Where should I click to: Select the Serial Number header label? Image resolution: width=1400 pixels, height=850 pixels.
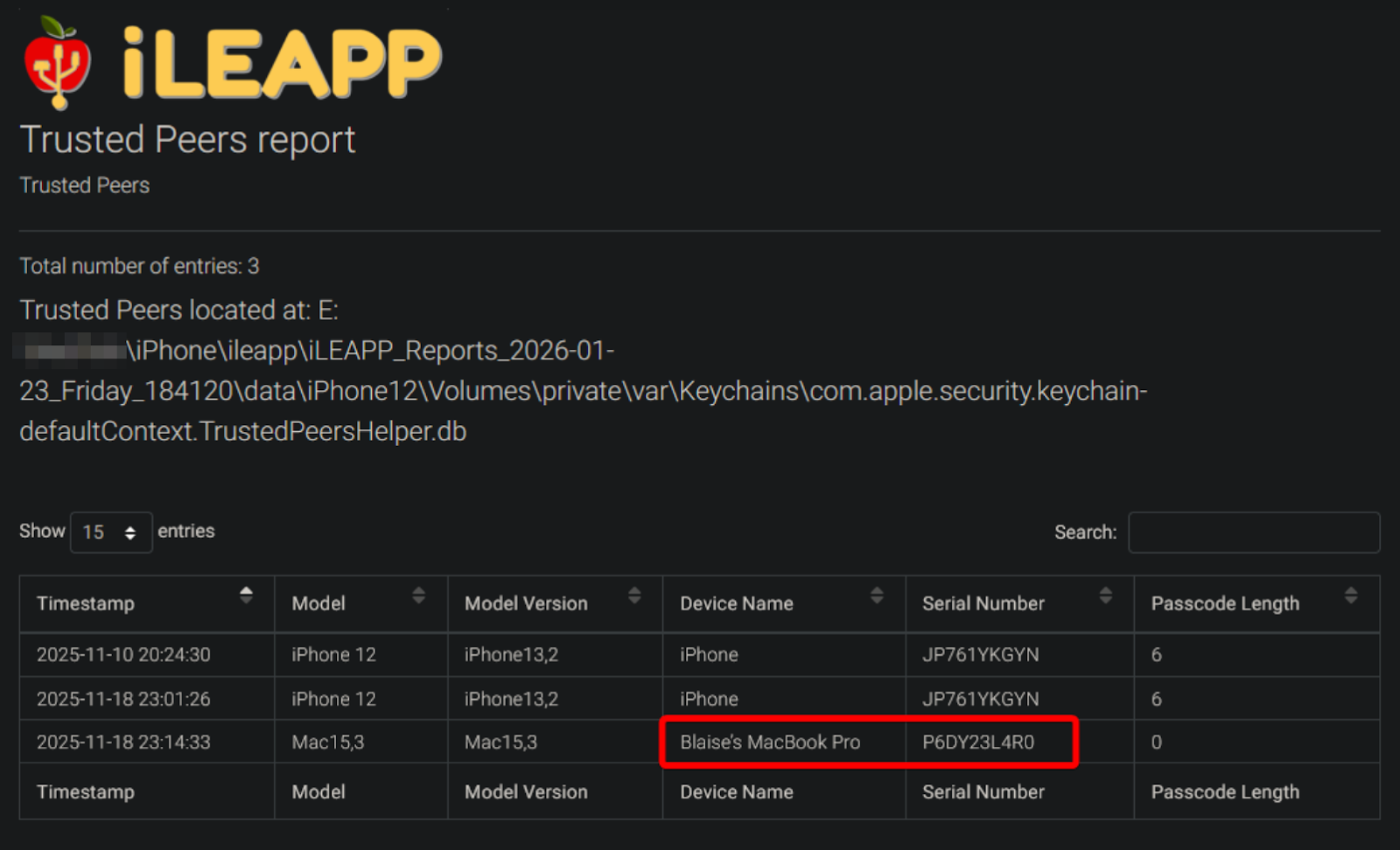983,603
